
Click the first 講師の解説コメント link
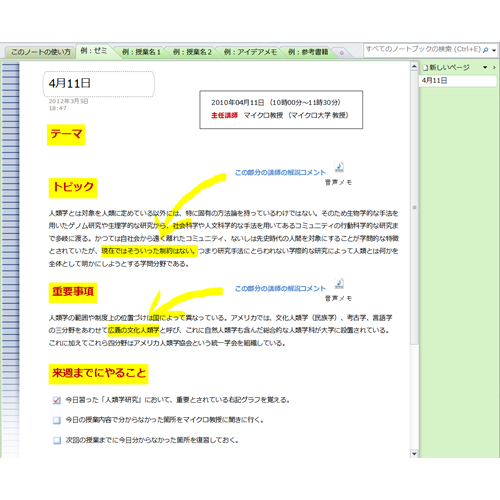coord(280,172)
